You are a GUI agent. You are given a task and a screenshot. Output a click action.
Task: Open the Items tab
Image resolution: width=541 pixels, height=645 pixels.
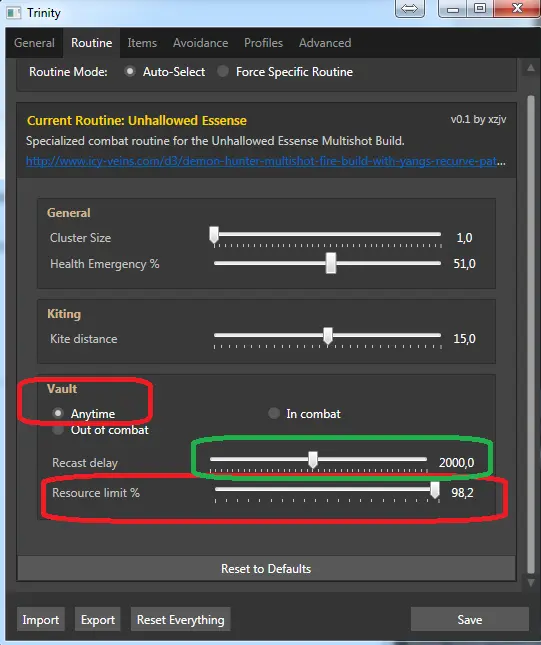(142, 43)
